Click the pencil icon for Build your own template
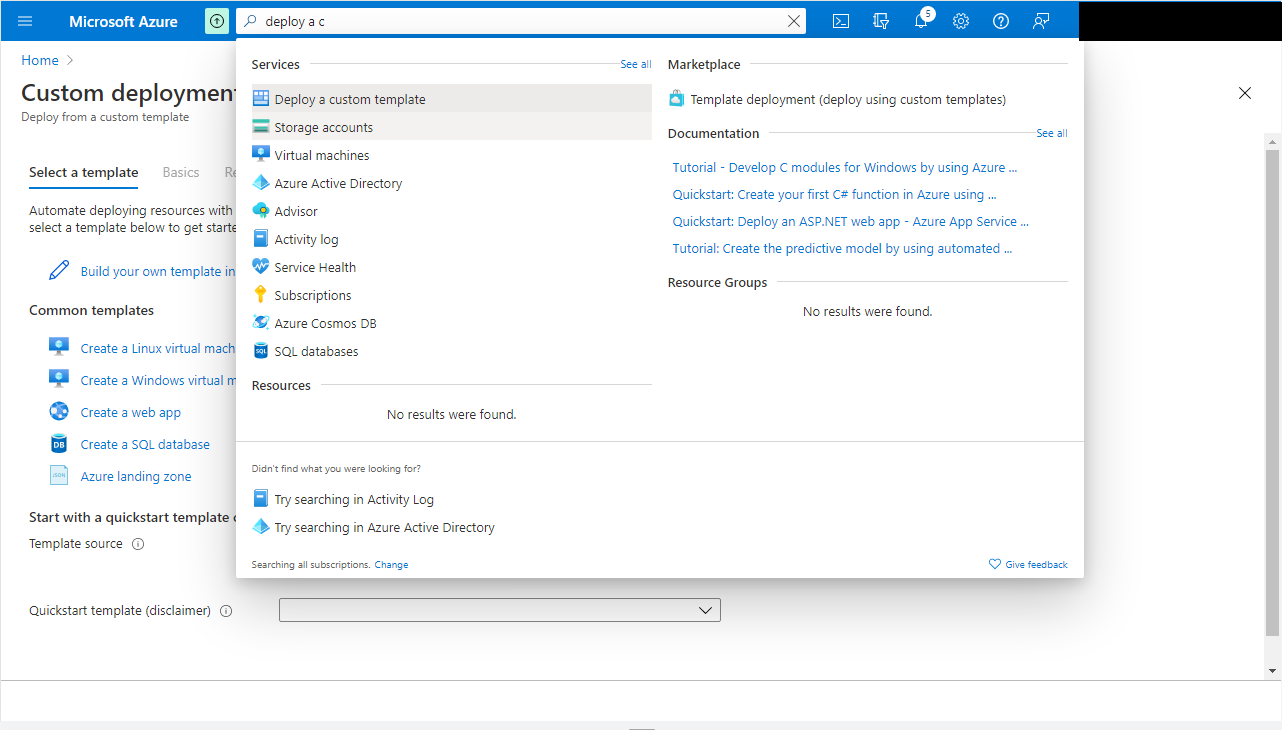 (x=60, y=271)
